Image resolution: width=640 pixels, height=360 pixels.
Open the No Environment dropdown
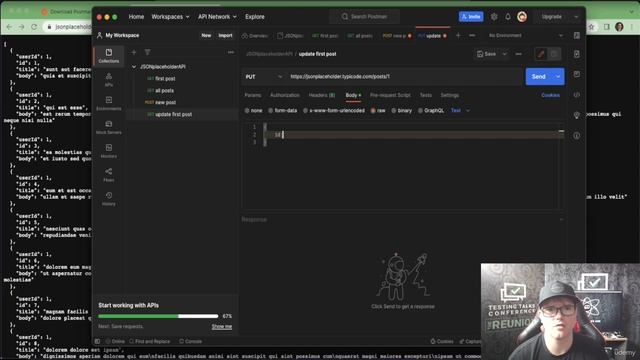[526, 36]
